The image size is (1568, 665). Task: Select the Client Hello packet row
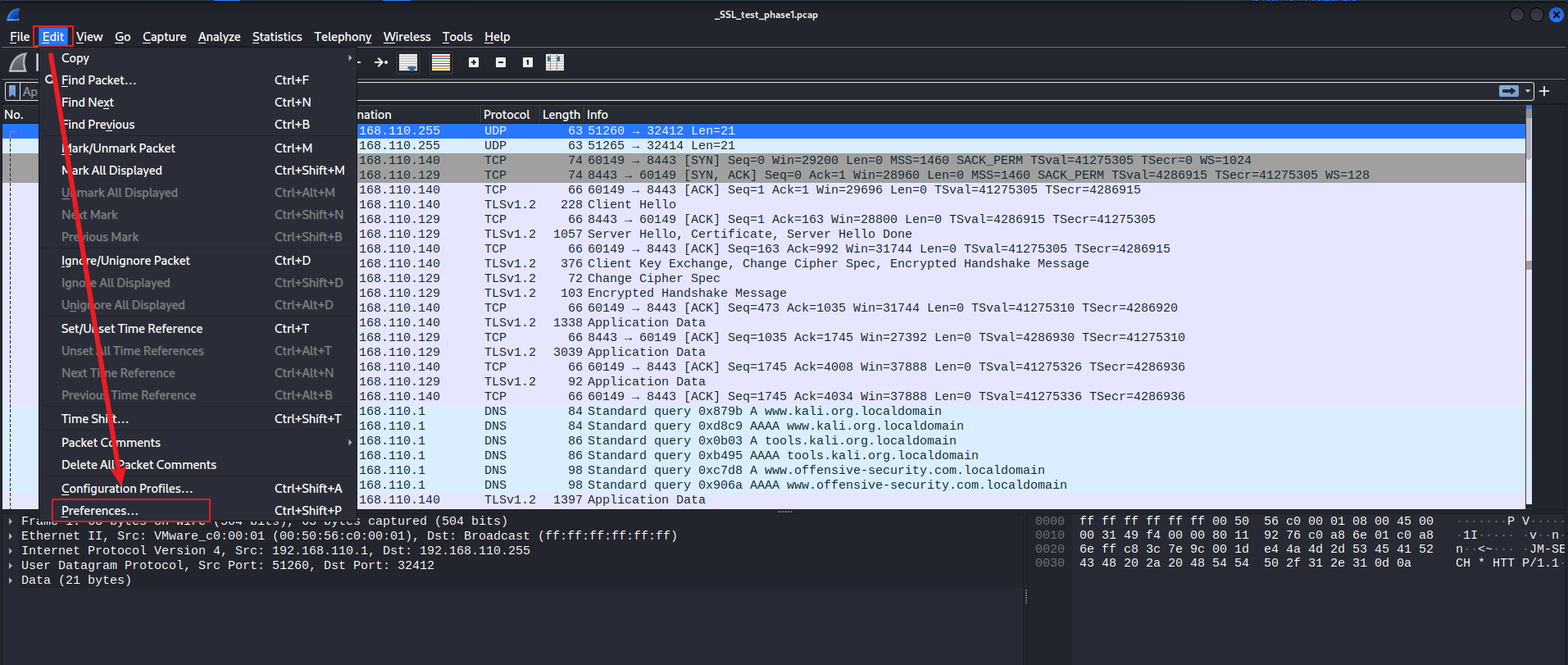[x=941, y=204]
